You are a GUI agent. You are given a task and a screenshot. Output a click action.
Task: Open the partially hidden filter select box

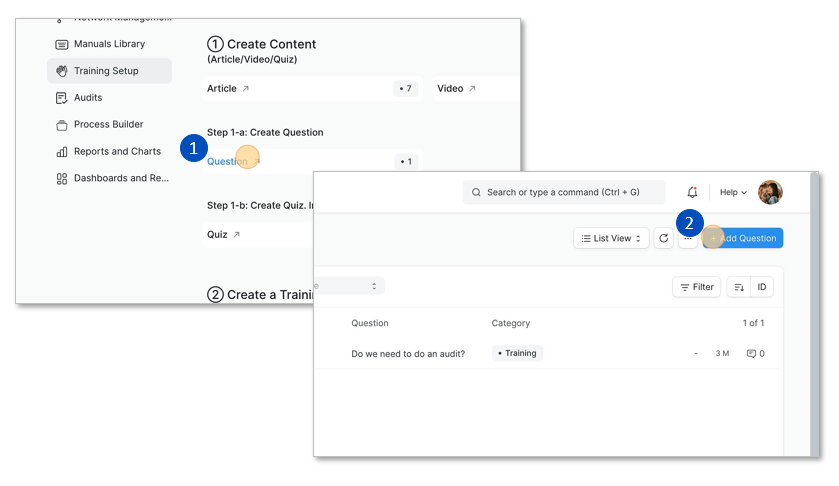pos(350,286)
